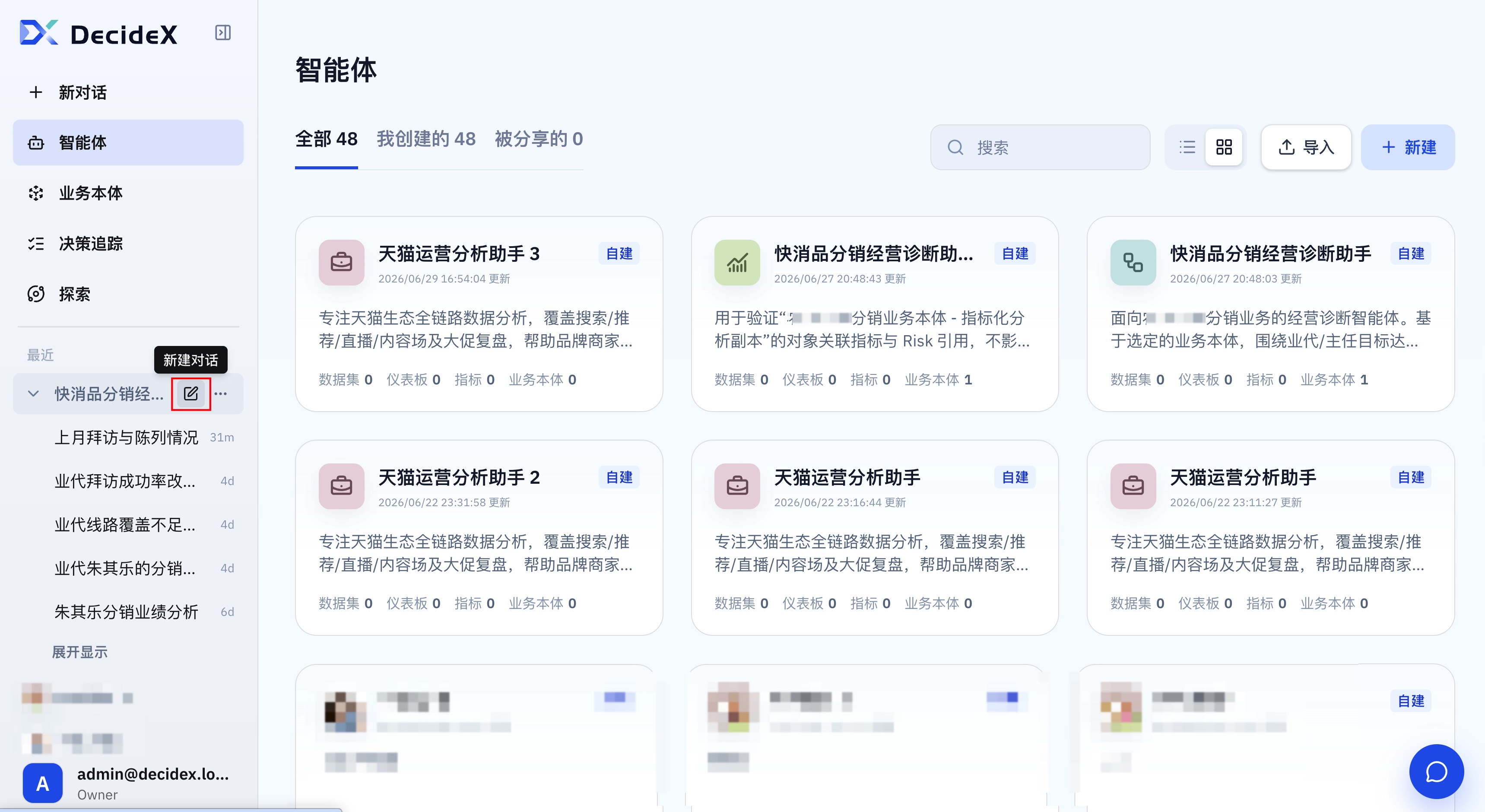Open the card updated 2026/06/22 23:16:44

coord(875,538)
